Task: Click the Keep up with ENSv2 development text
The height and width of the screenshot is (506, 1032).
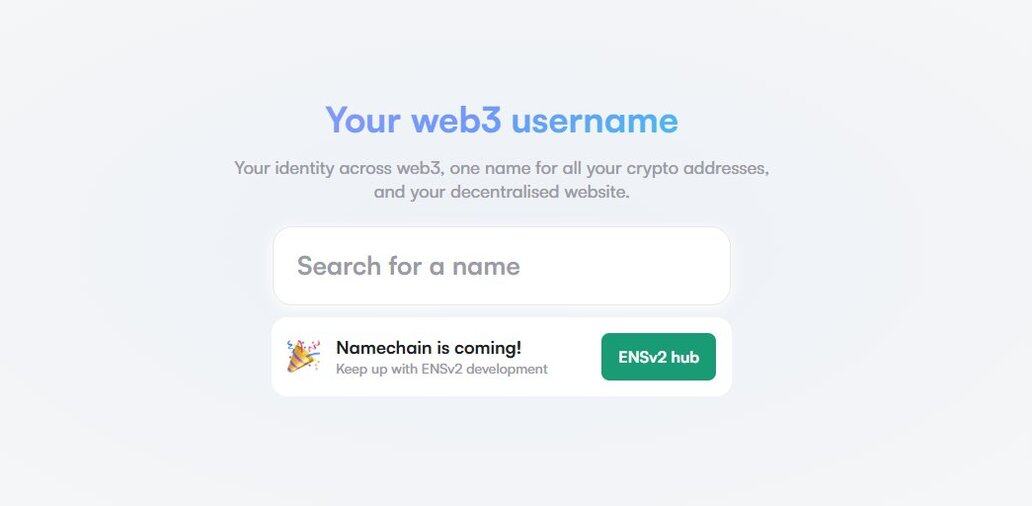Action: 442,368
